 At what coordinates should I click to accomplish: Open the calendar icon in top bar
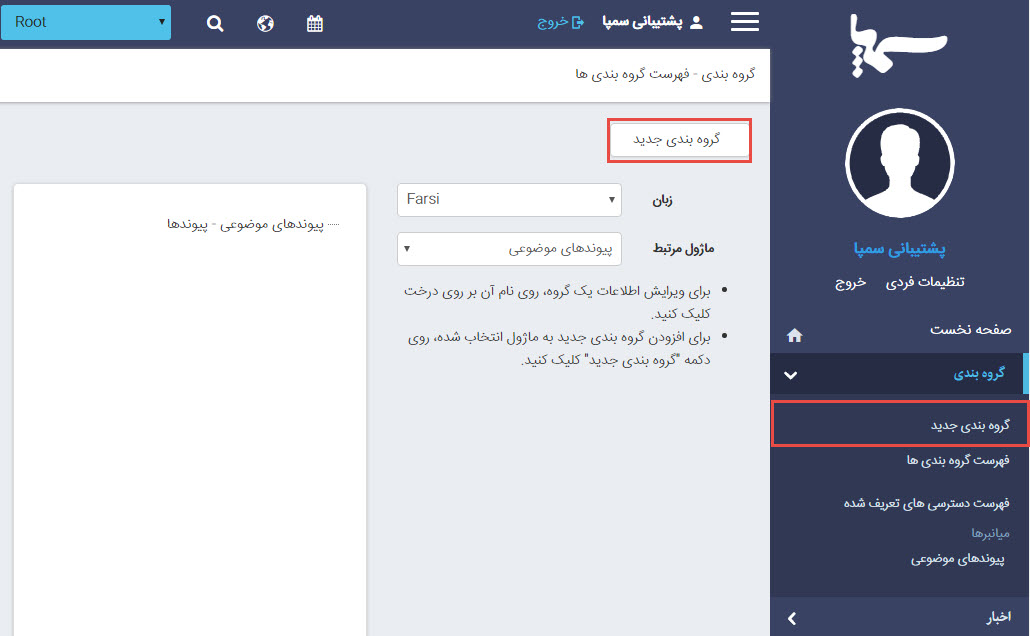tap(315, 23)
